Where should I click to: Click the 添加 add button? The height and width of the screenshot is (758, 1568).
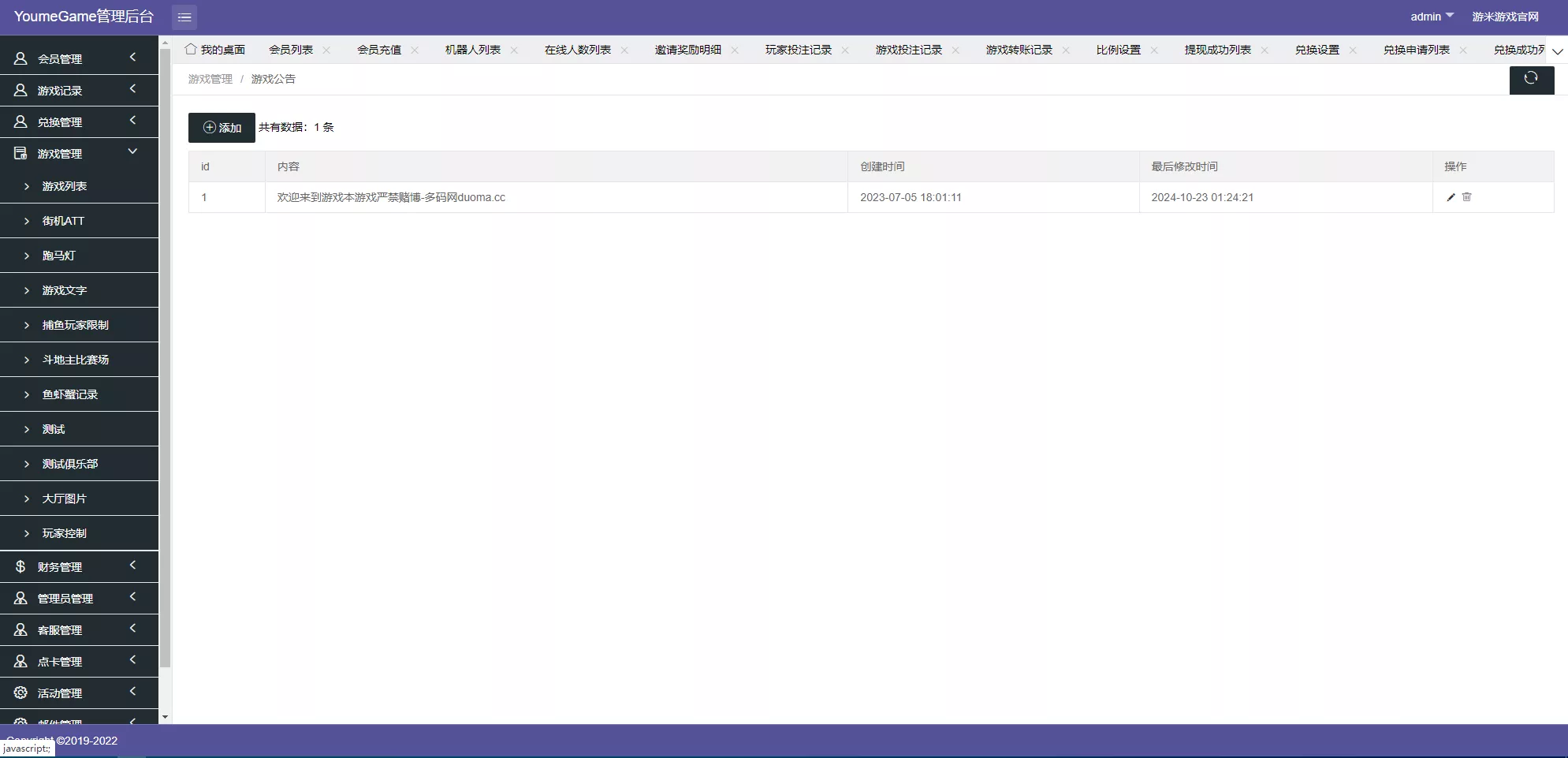click(x=222, y=127)
